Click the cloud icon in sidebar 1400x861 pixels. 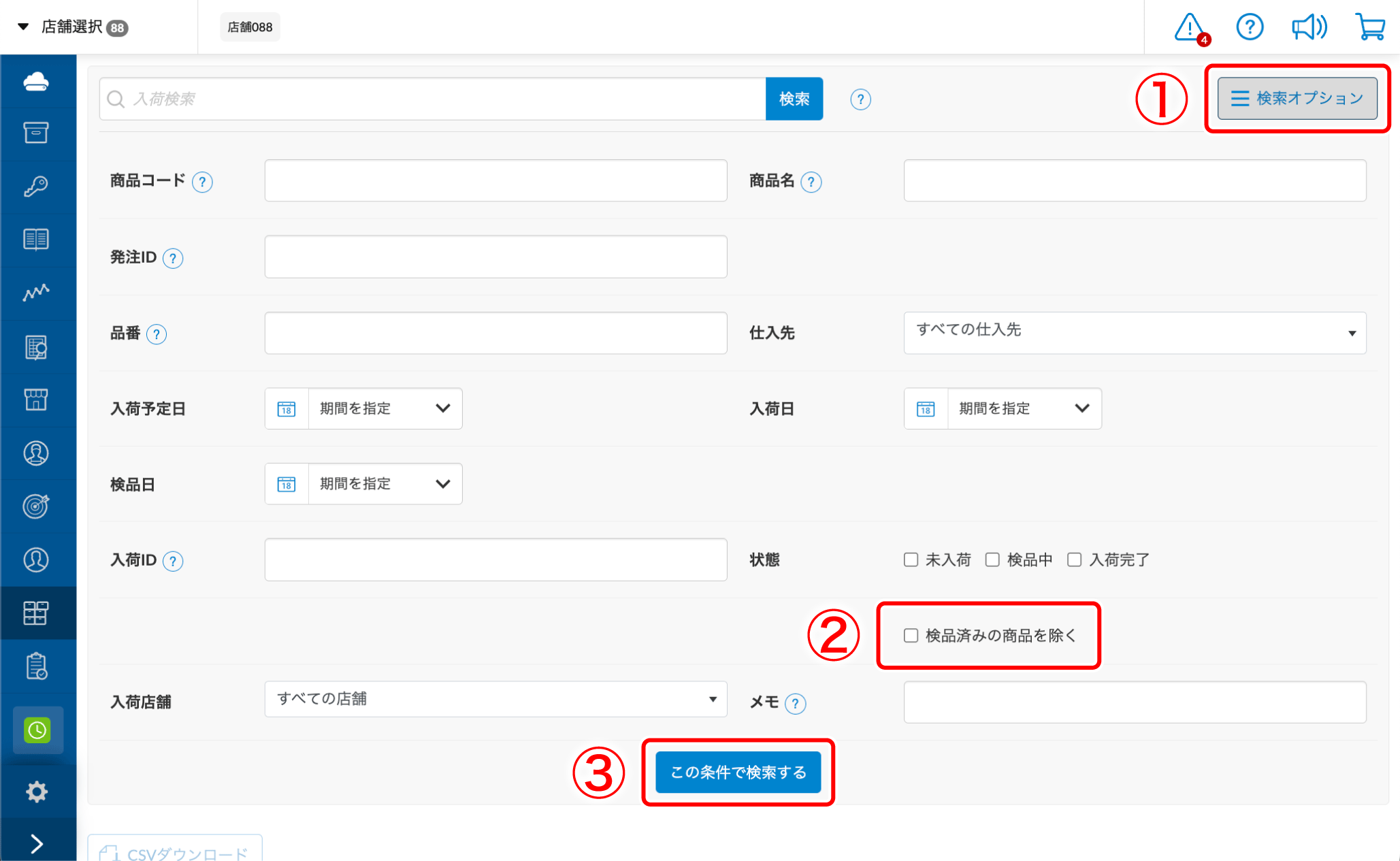[36, 82]
